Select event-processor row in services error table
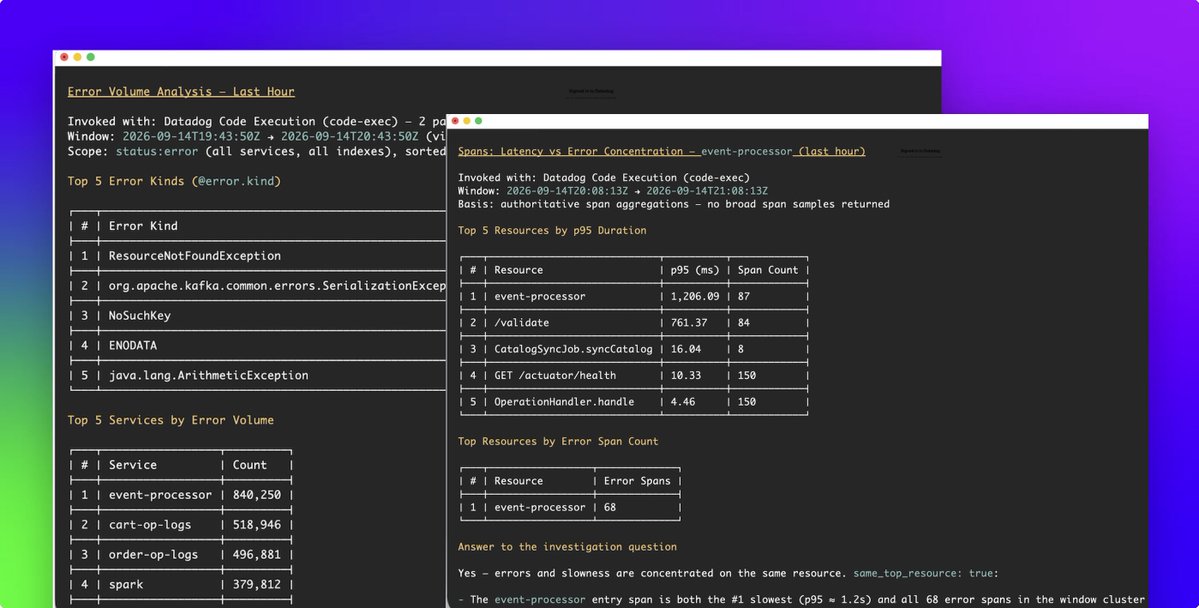1199x608 pixels. click(181, 495)
